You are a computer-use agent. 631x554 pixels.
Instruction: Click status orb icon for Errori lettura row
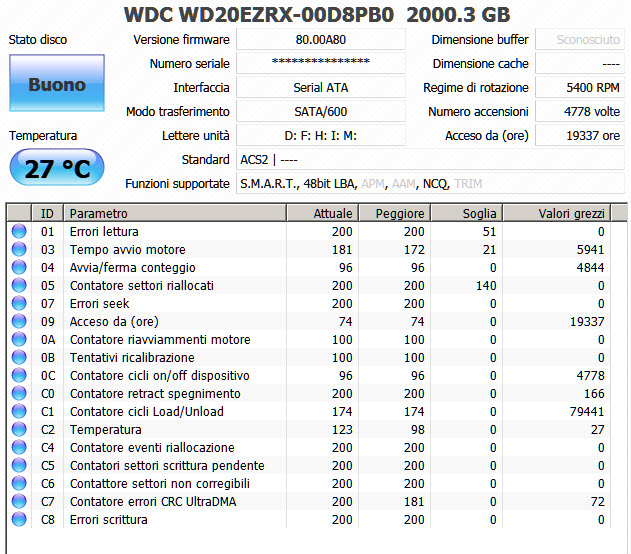click(19, 231)
